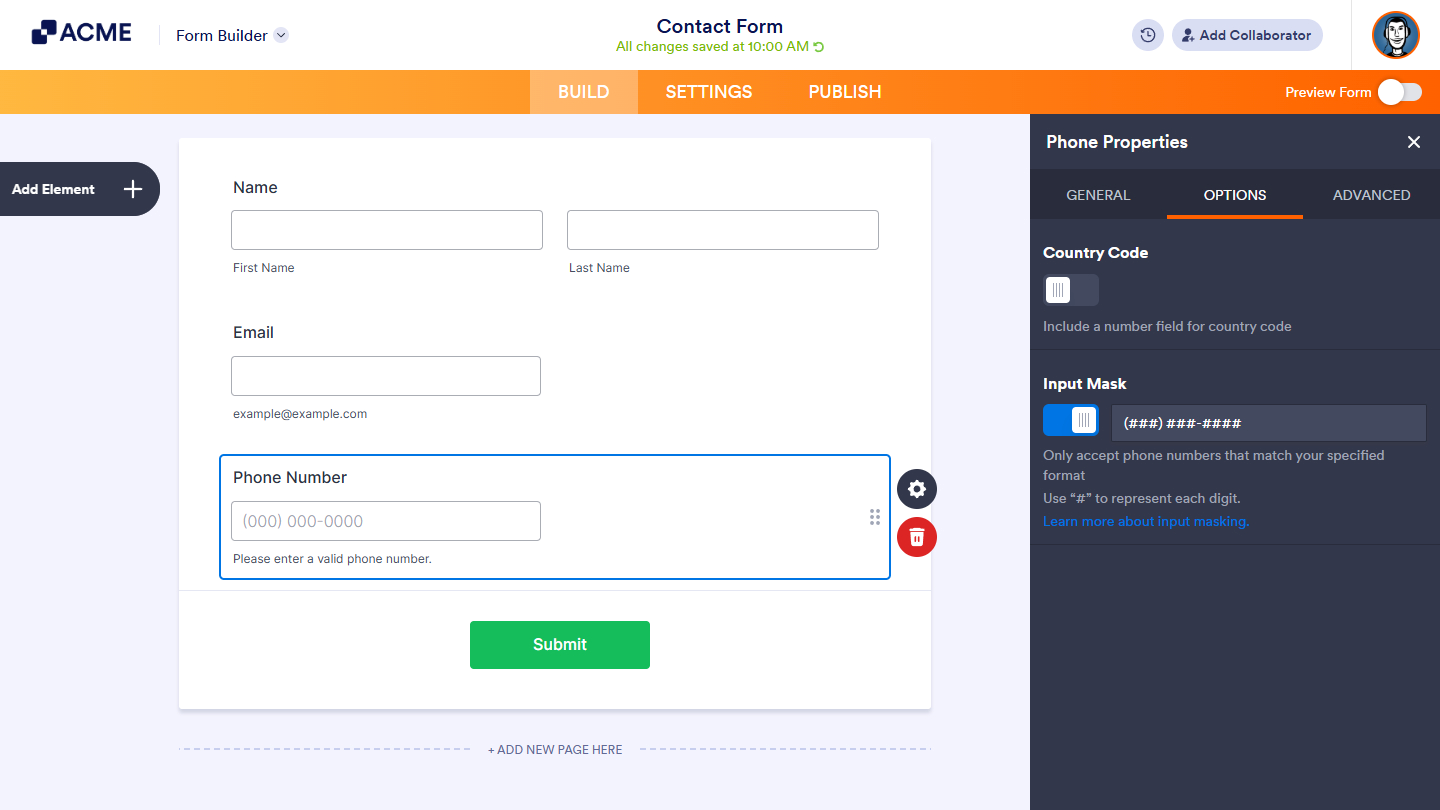Open the Add Element panel
This screenshot has height=810, width=1440.
click(80, 189)
